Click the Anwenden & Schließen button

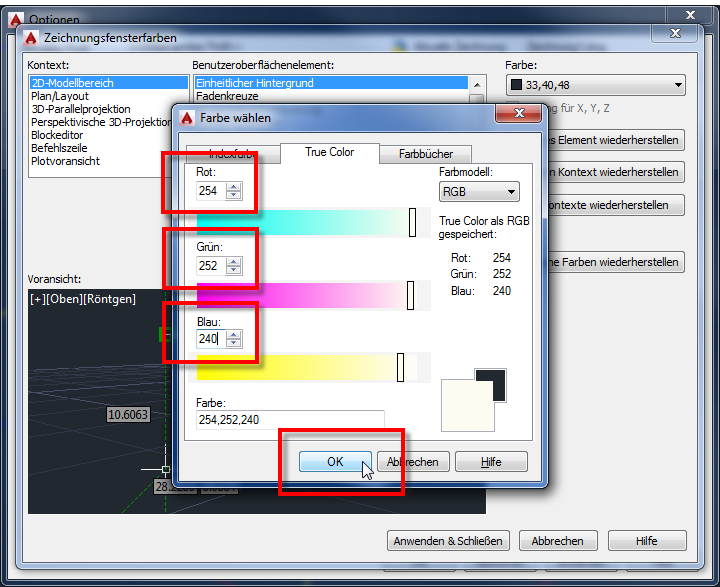coord(447,541)
